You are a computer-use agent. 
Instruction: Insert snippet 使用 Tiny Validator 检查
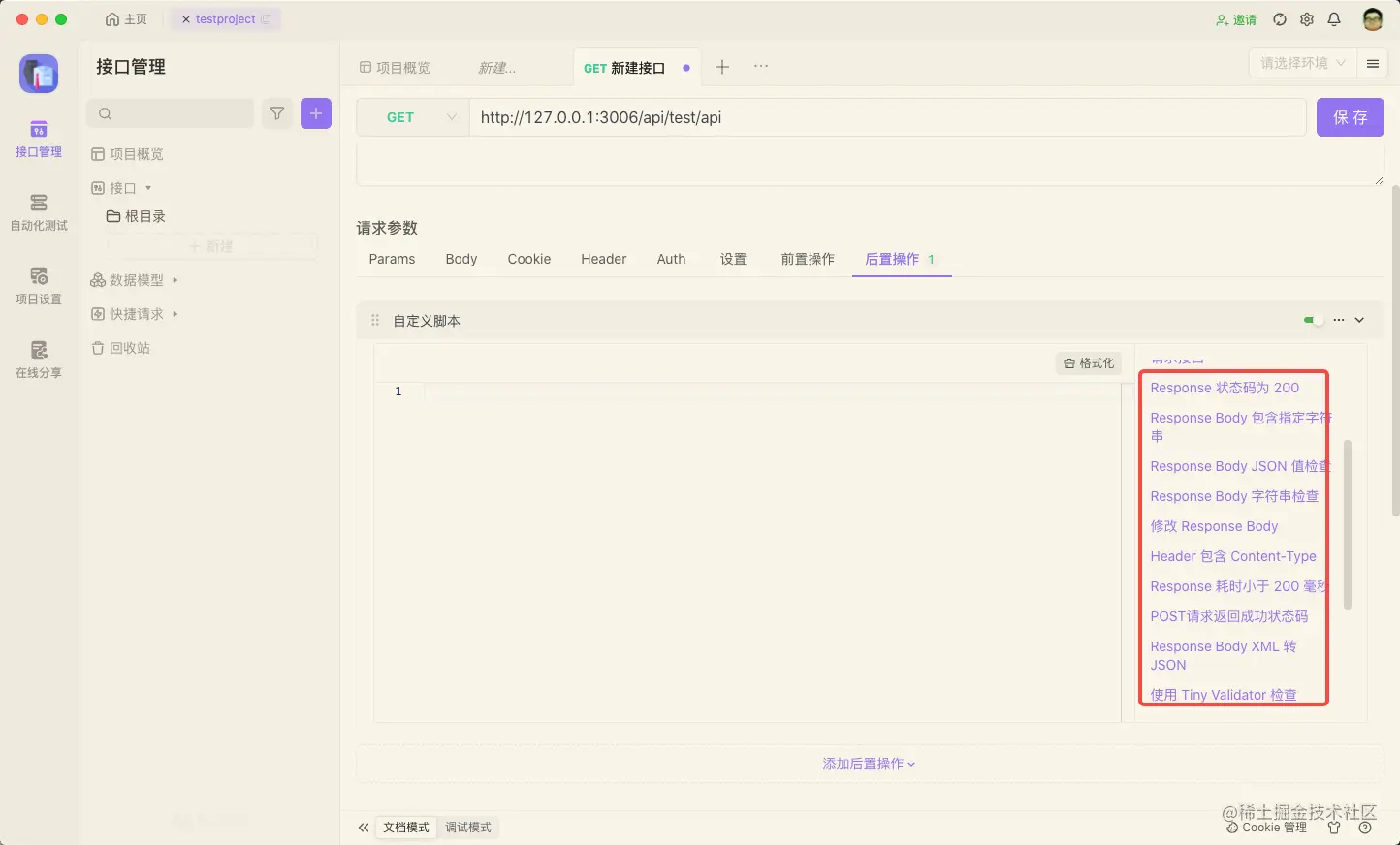tap(1224, 695)
